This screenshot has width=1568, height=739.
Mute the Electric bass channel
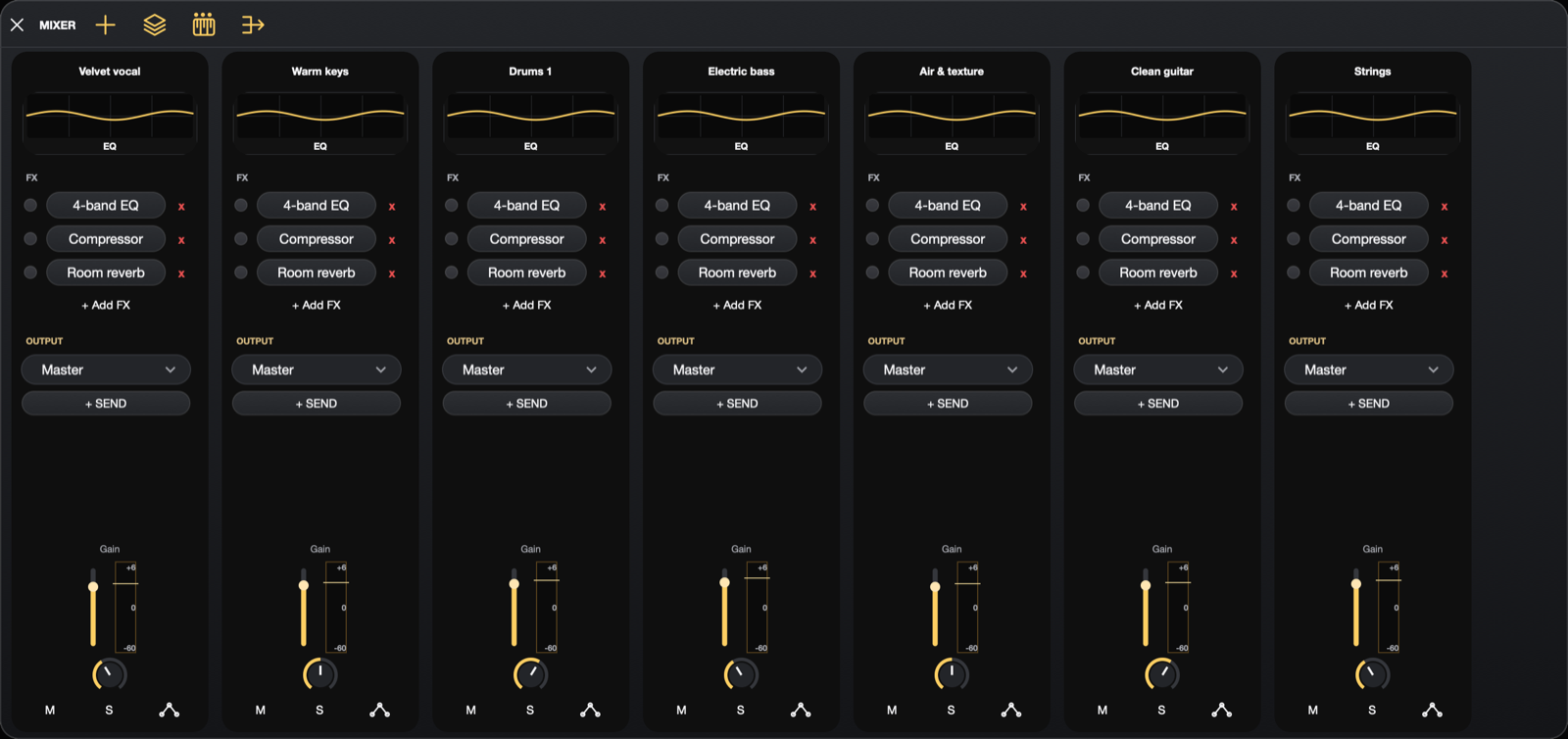point(681,710)
